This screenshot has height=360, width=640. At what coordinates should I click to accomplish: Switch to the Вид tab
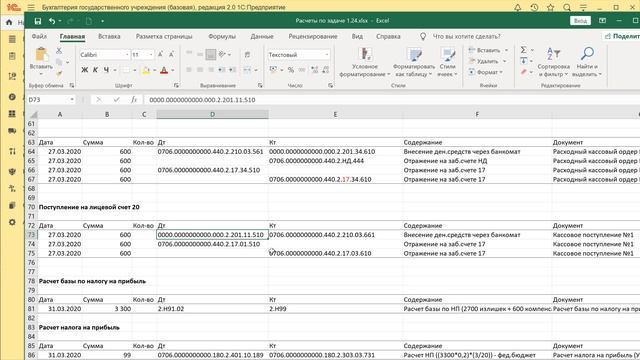pos(357,36)
